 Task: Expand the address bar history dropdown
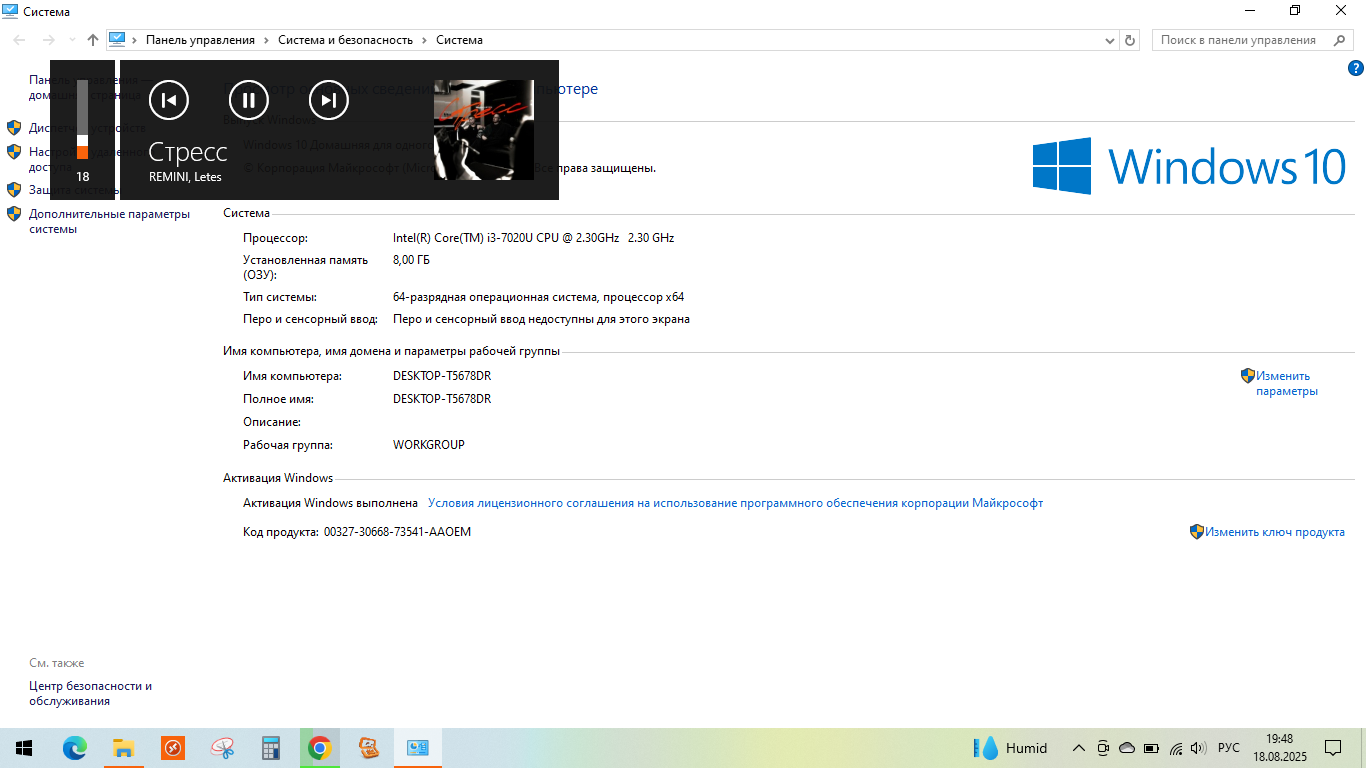tap(1109, 41)
